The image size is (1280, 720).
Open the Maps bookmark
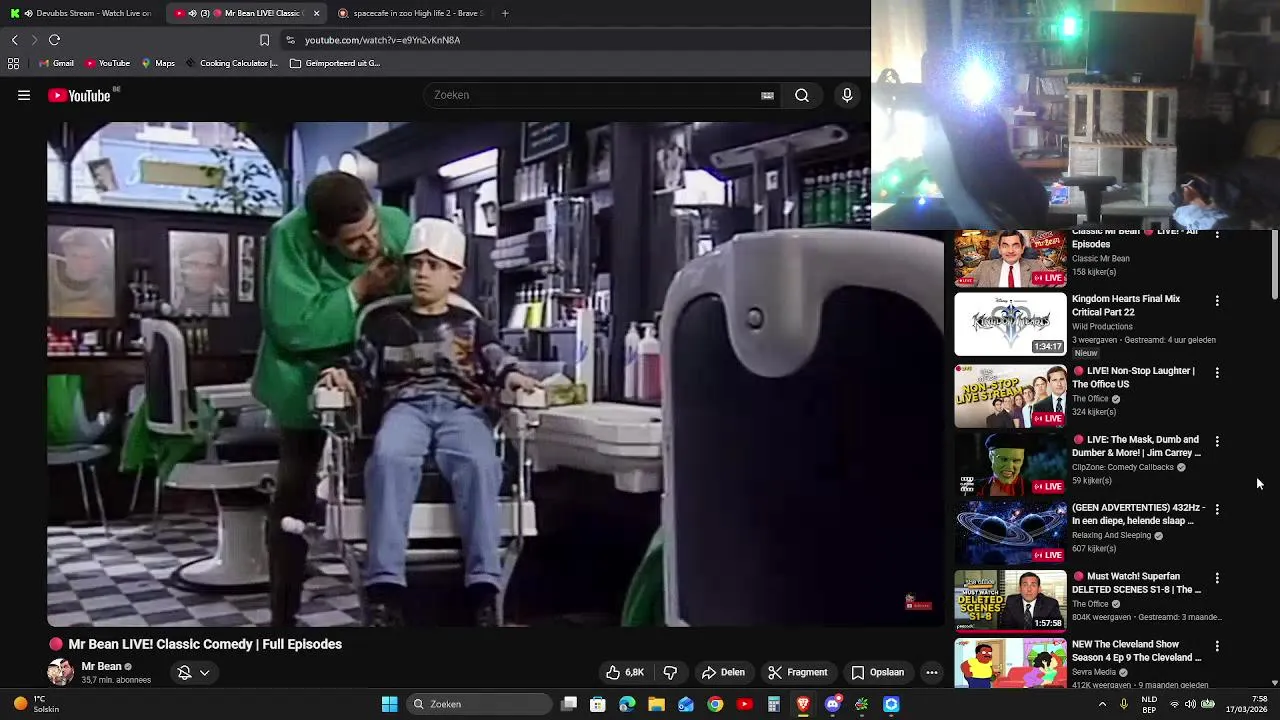coord(158,63)
